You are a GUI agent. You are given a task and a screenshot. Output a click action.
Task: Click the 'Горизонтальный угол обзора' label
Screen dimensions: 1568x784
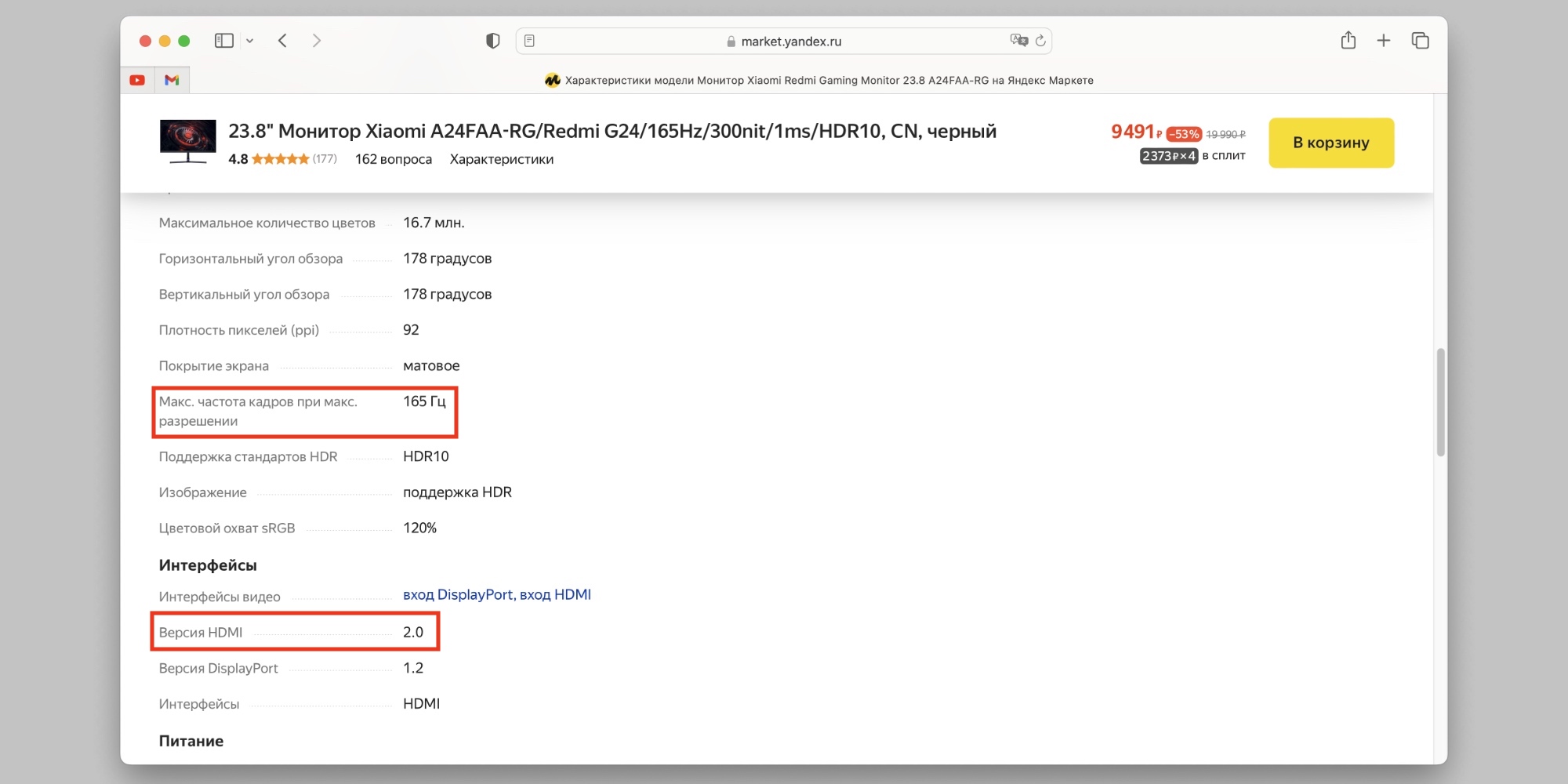coord(251,259)
